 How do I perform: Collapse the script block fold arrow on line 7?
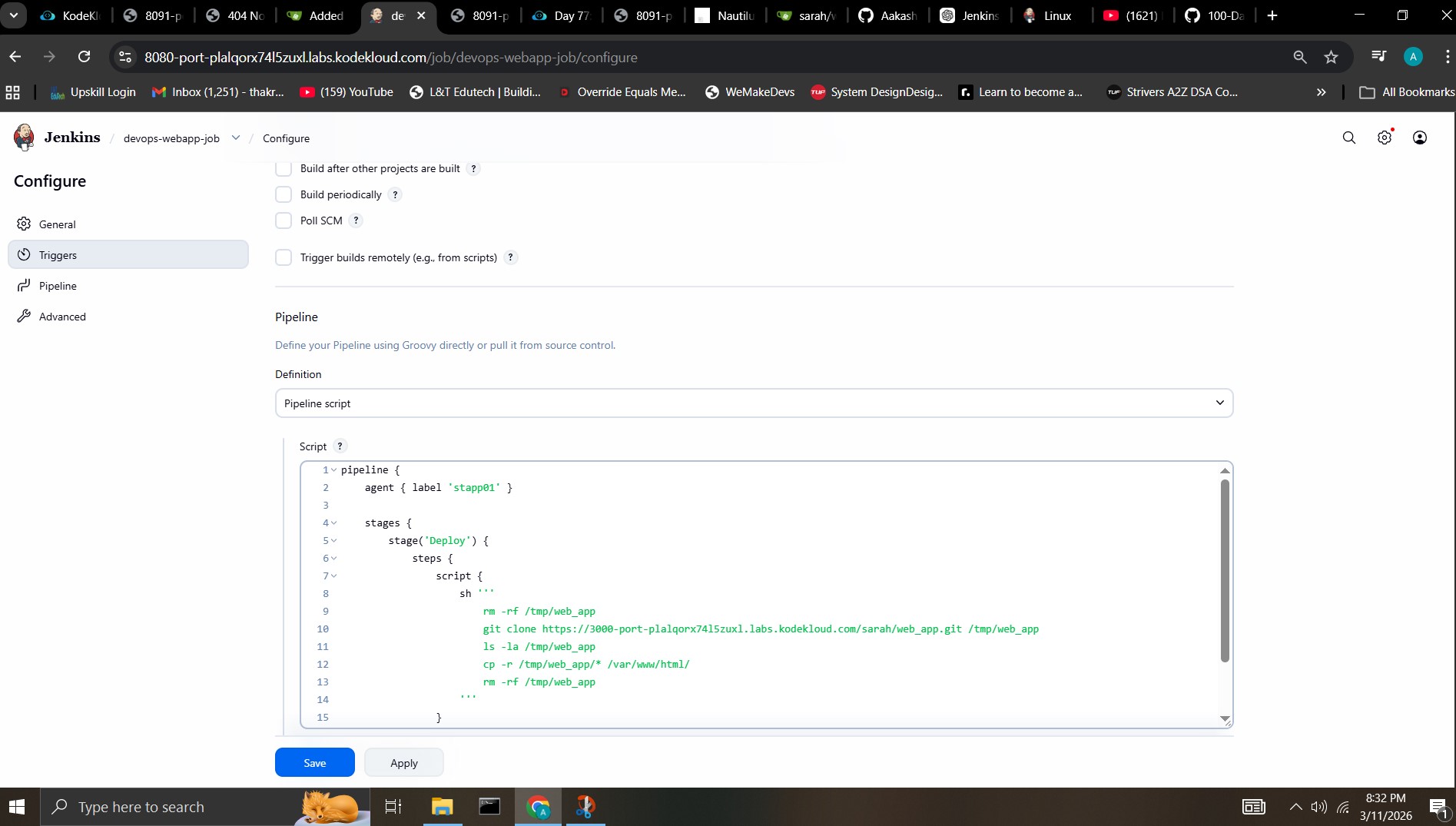pyautogui.click(x=333, y=576)
